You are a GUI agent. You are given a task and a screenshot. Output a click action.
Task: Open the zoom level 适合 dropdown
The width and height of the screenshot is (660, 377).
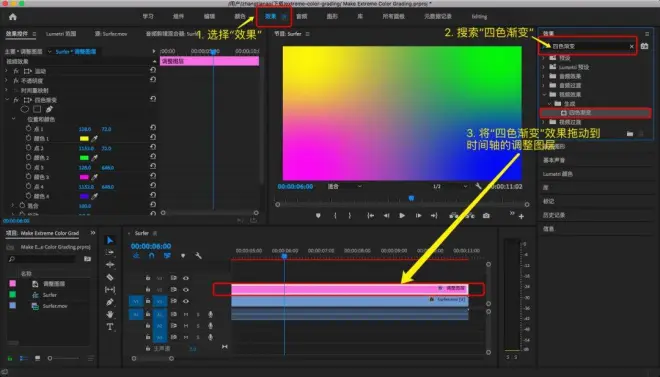[x=345, y=186]
